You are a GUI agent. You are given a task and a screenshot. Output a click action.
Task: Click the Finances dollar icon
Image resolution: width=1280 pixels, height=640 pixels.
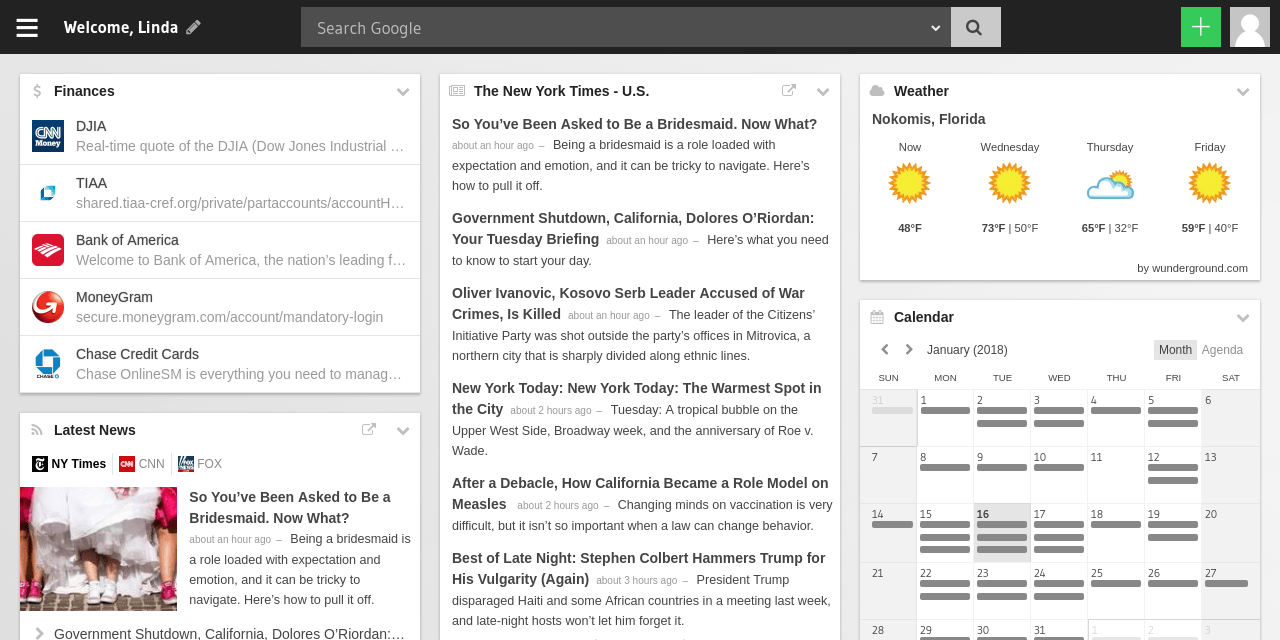37,91
